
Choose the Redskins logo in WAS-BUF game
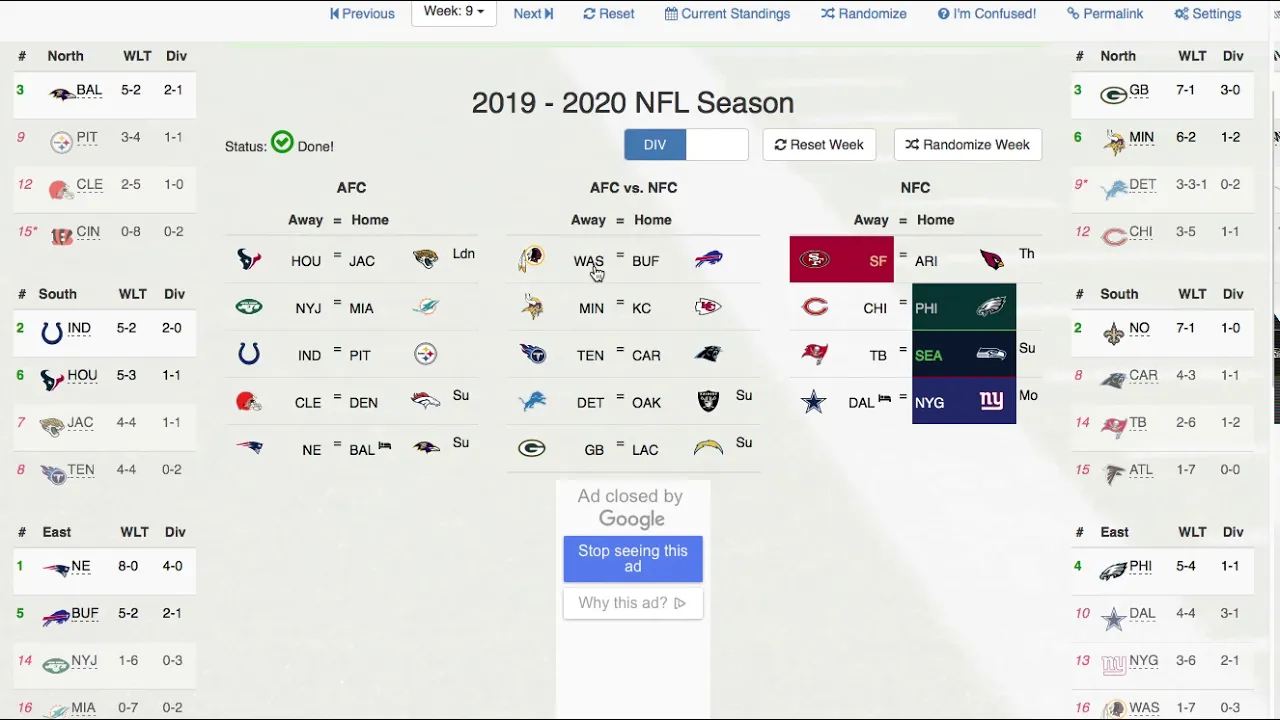532,260
